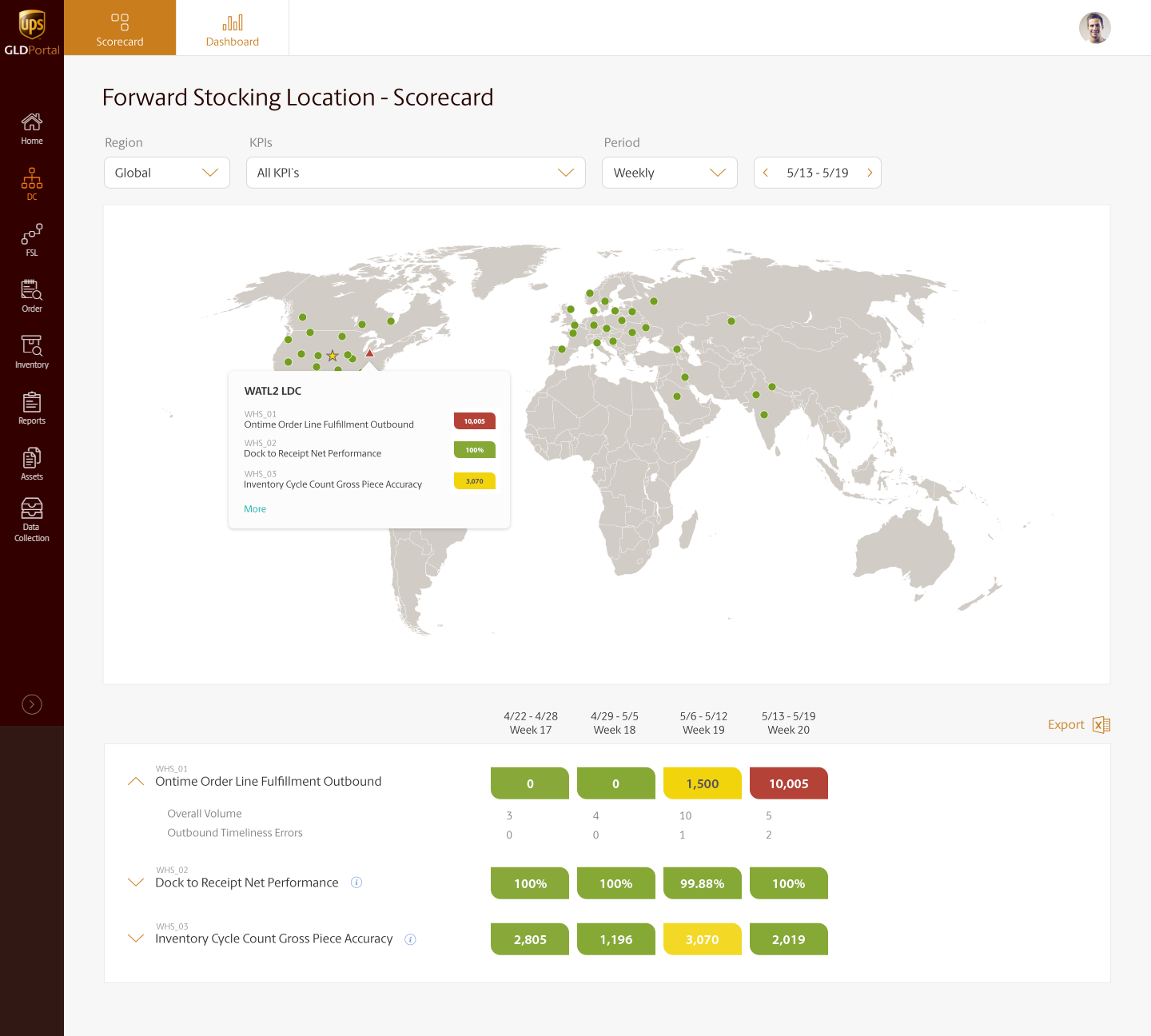
Task: Select the 4/22 - 4/28 Week 17 header
Action: 531,723
